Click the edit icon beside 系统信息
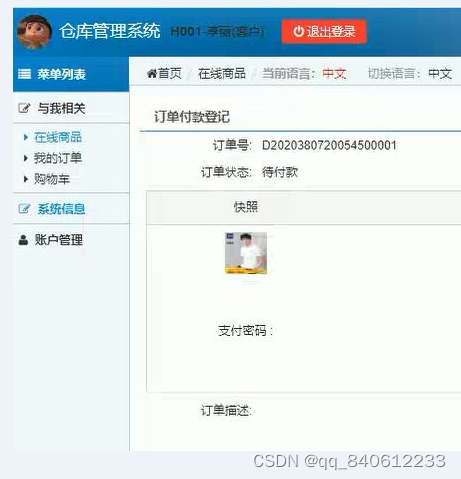The height and width of the screenshot is (479, 461). pyautogui.click(x=24, y=209)
